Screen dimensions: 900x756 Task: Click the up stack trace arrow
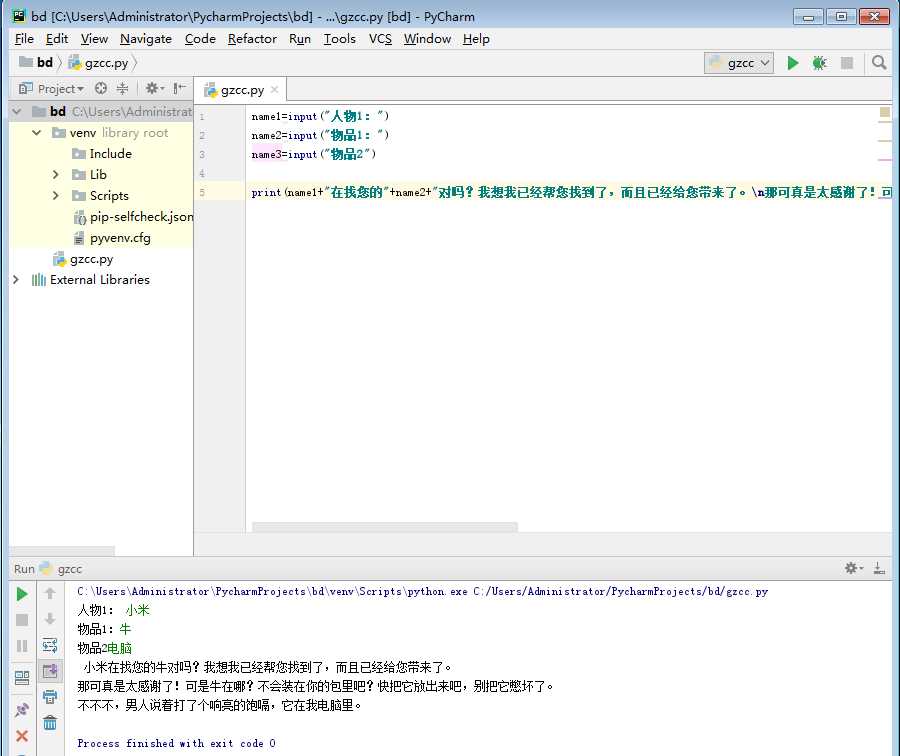(50, 594)
